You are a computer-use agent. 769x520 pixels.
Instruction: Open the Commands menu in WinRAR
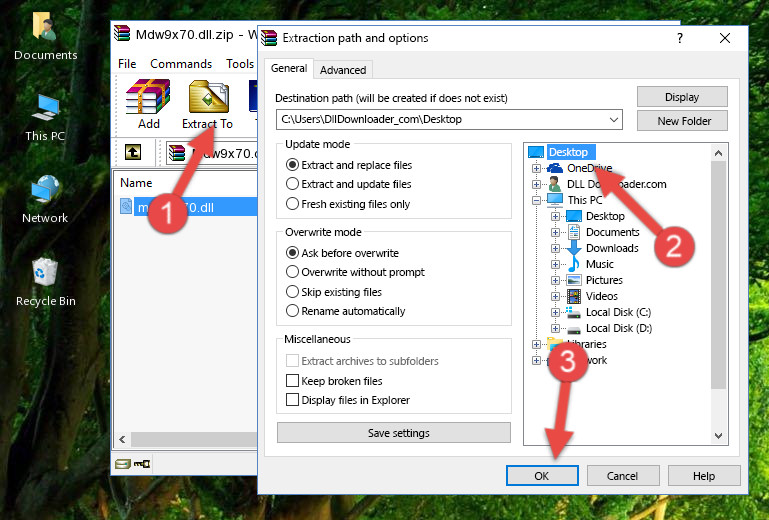[181, 64]
